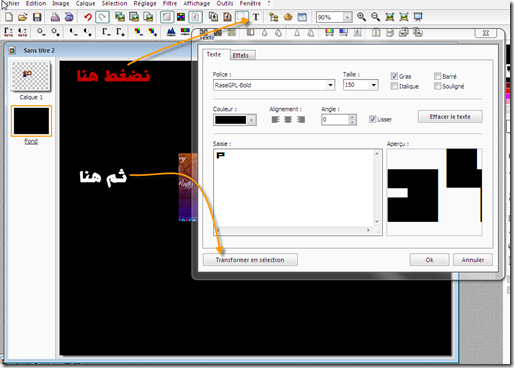Click the full screen monitor icon
Image resolution: width=514 pixels, height=368 pixels.
418,17
